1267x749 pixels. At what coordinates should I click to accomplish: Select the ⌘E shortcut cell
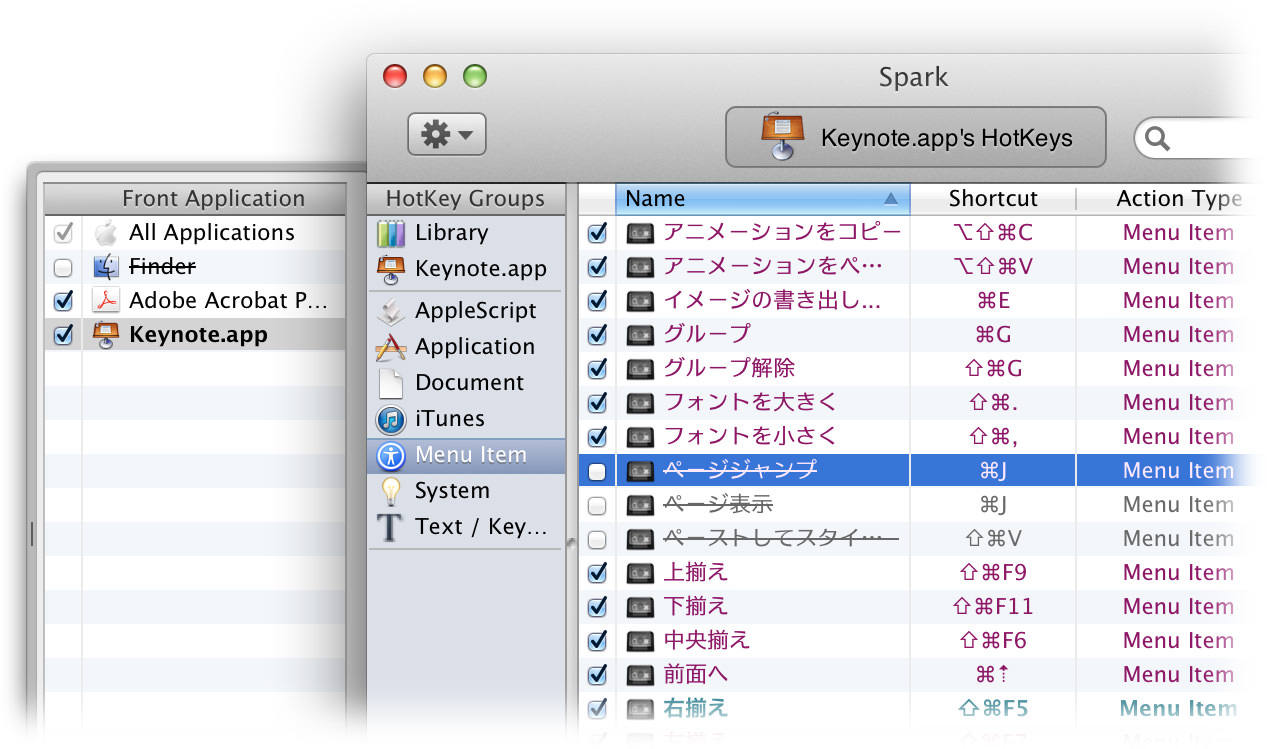click(993, 301)
